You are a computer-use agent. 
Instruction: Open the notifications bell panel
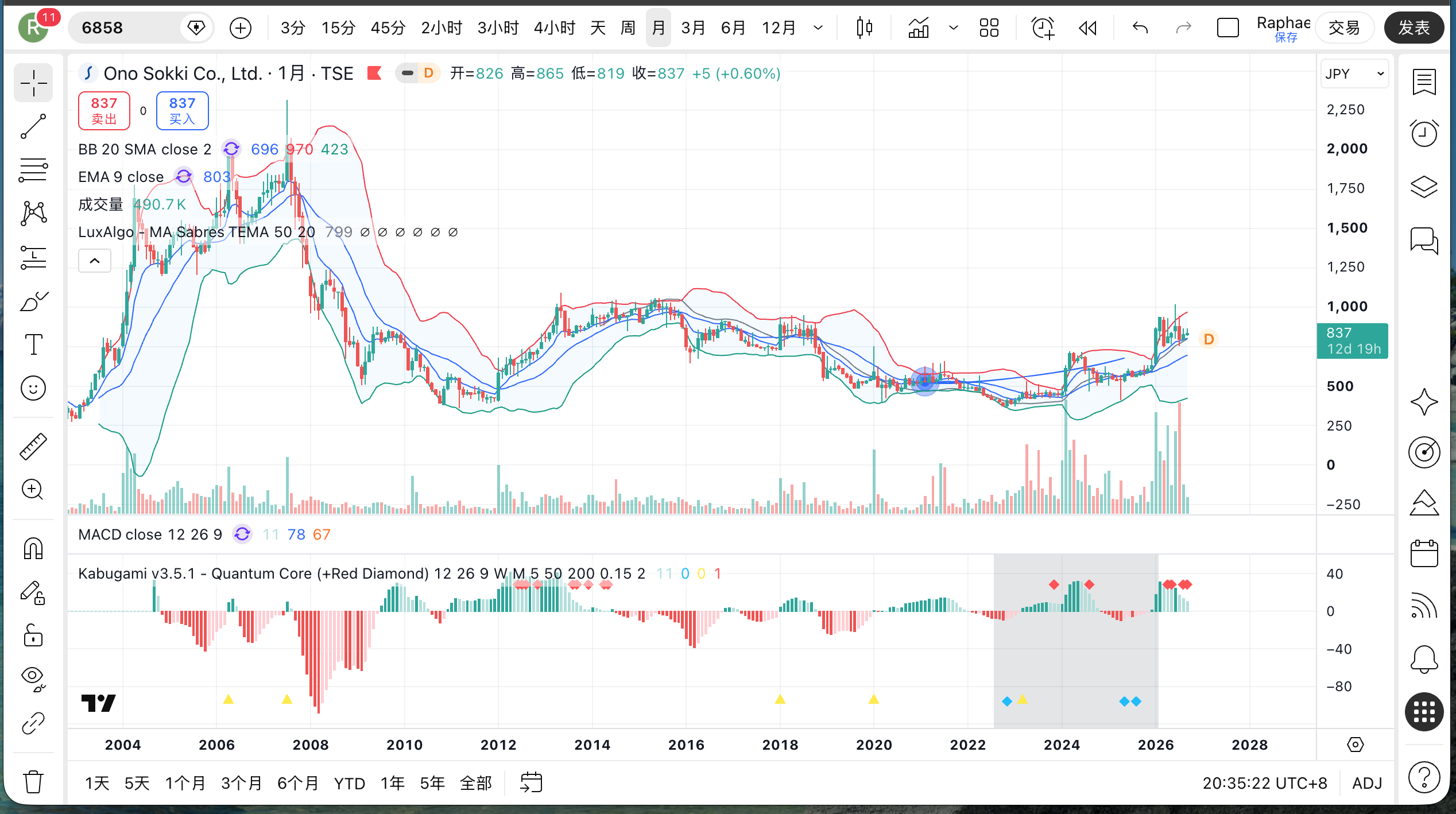1424,659
